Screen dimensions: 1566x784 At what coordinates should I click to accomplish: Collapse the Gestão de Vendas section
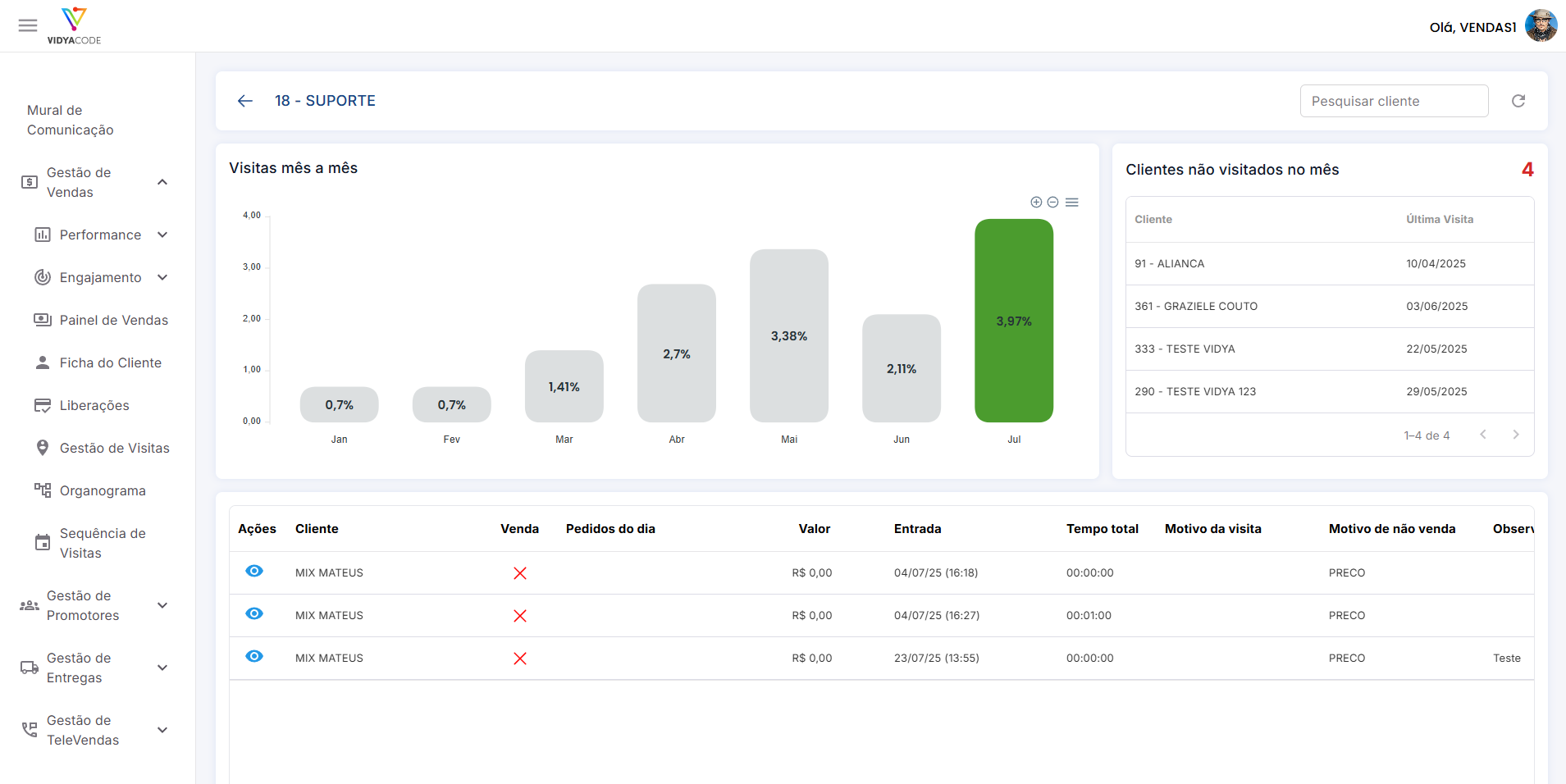tap(162, 182)
